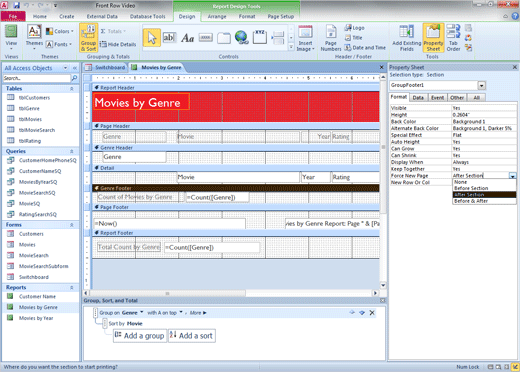Click the Add a group button
The height and width of the screenshot is (372, 520).
pyautogui.click(x=140, y=336)
